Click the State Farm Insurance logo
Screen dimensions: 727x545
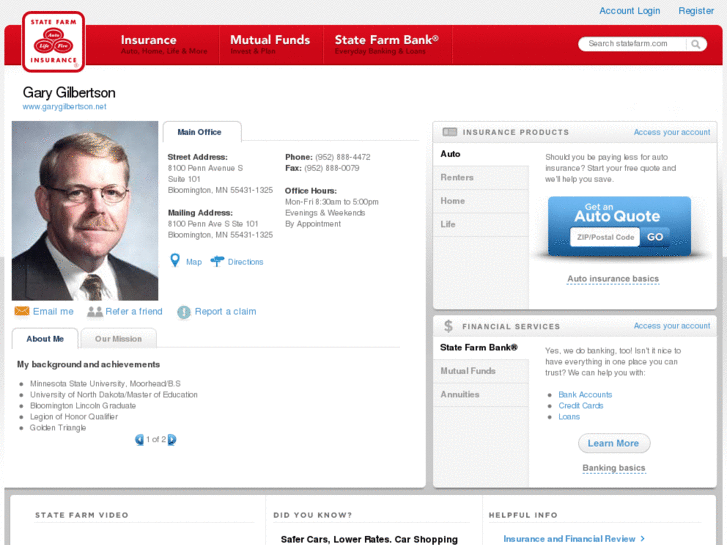tap(53, 42)
